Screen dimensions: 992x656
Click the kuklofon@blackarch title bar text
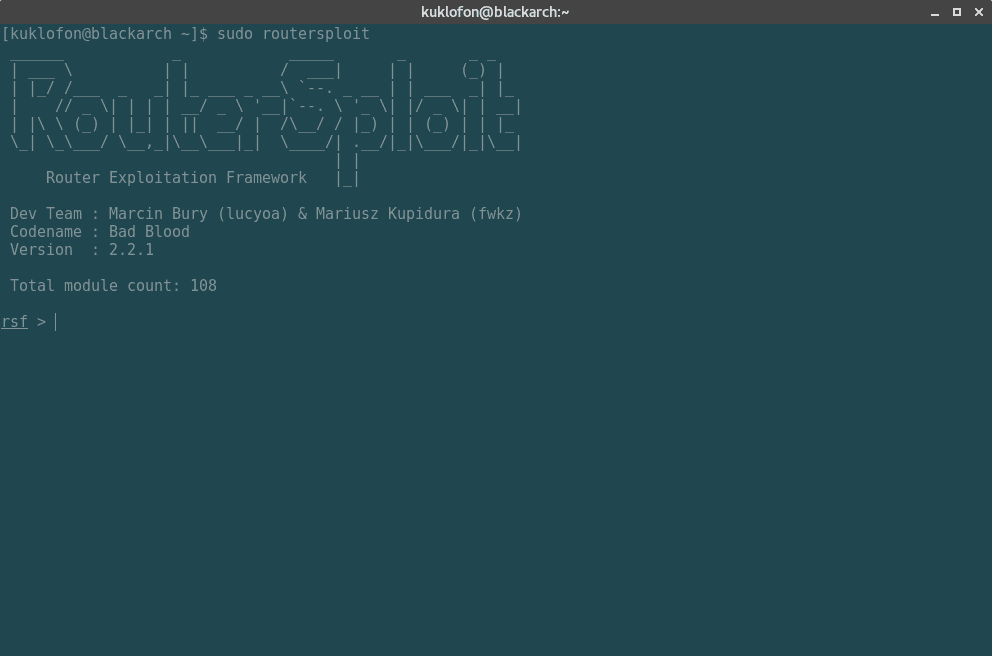point(495,12)
